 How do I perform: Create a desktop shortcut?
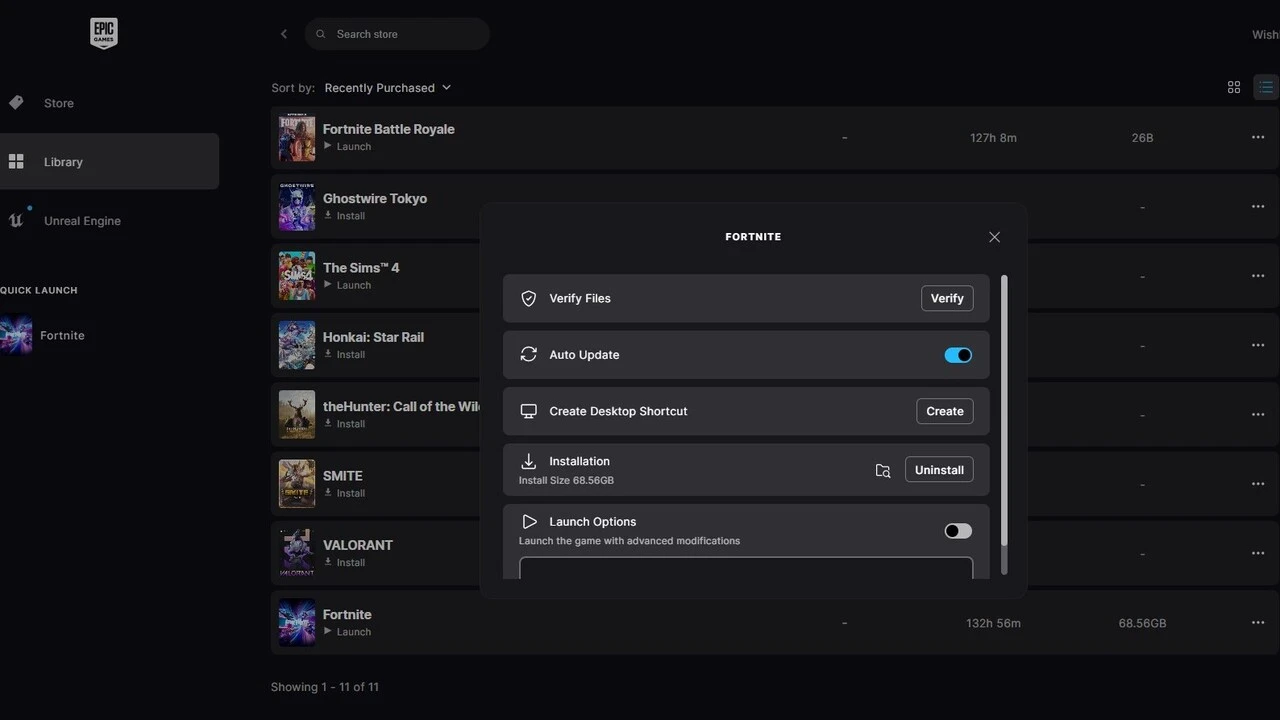(945, 411)
